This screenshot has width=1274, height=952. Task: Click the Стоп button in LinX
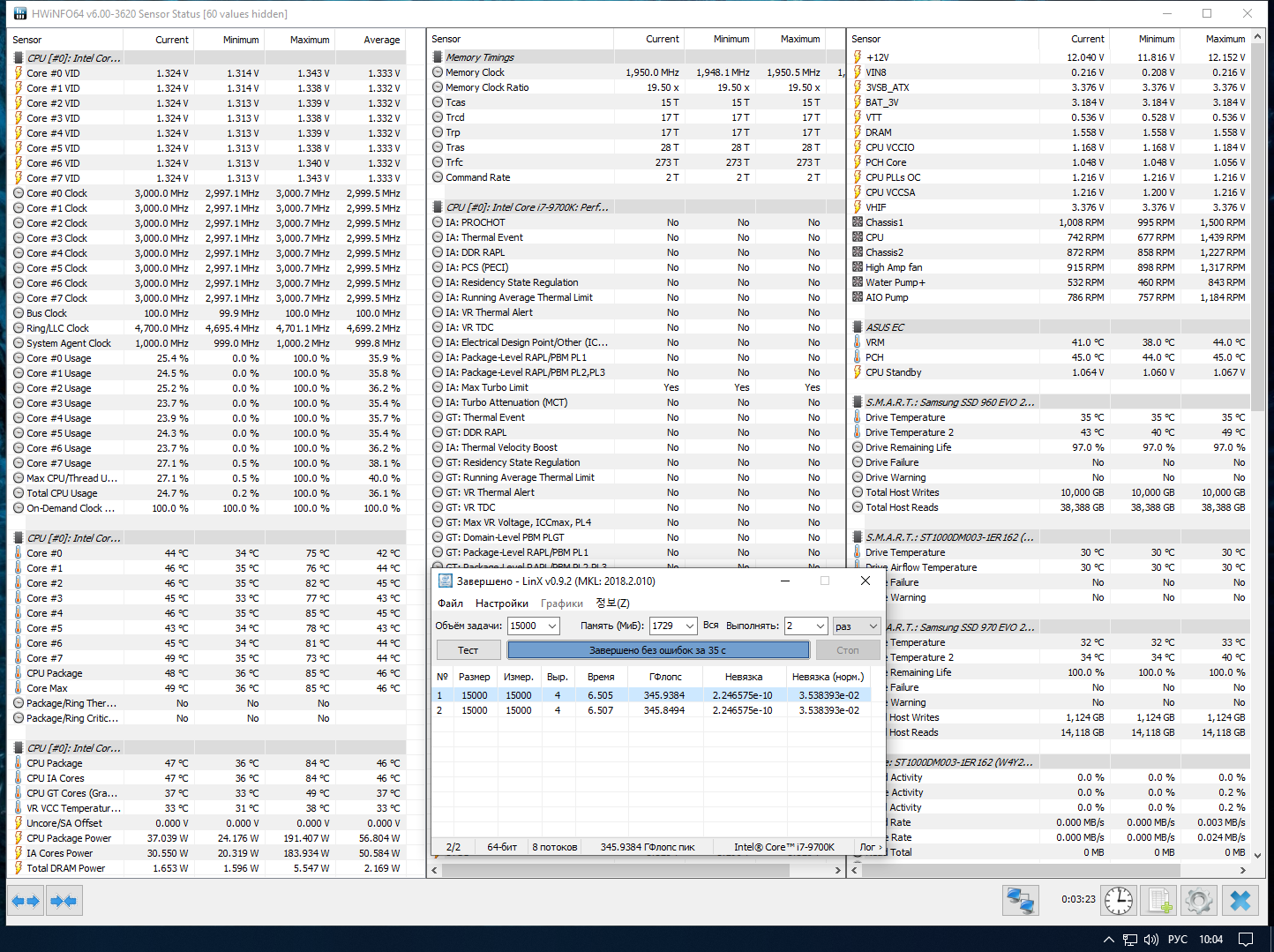tap(848, 650)
